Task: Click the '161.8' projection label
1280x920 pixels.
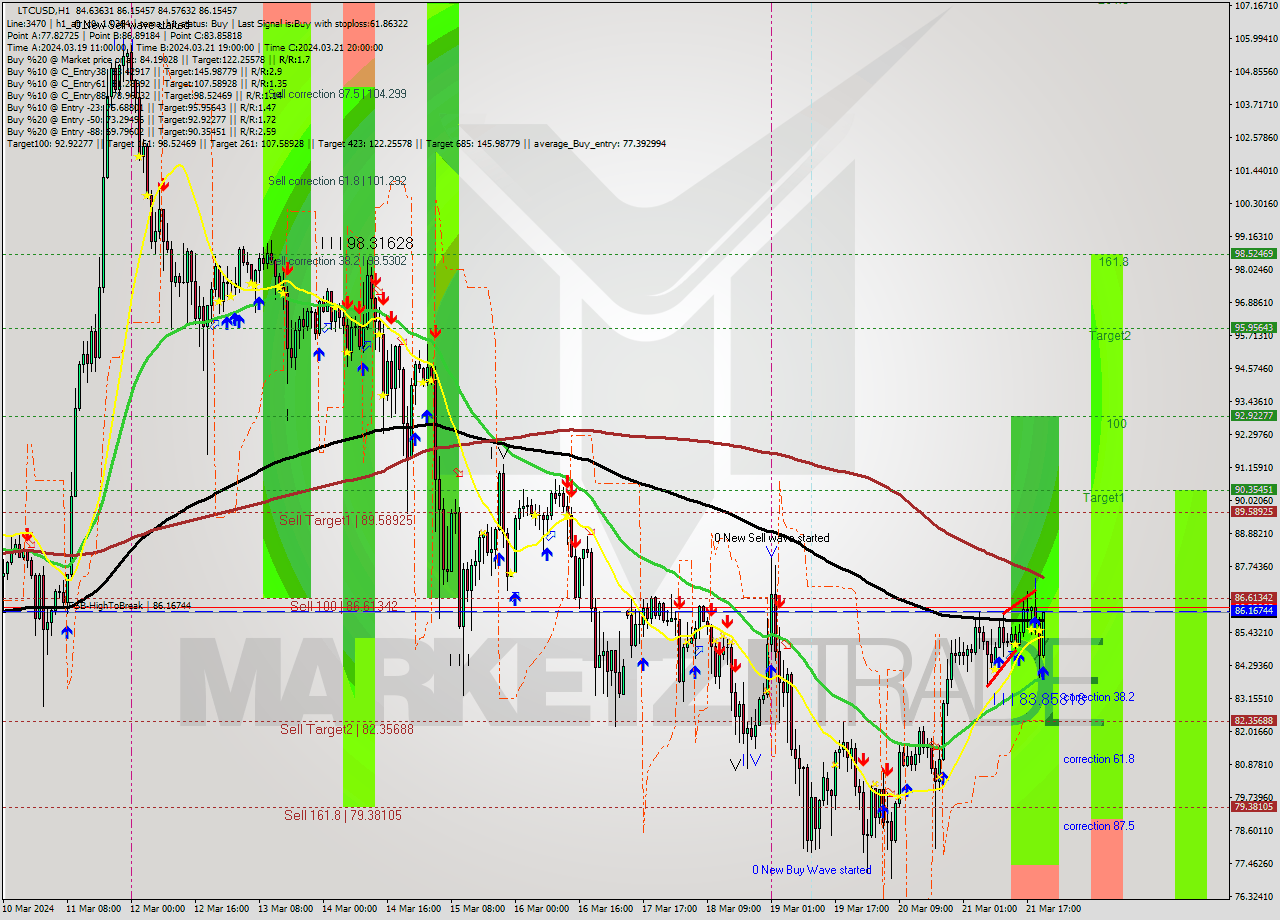Action: 1113,261
